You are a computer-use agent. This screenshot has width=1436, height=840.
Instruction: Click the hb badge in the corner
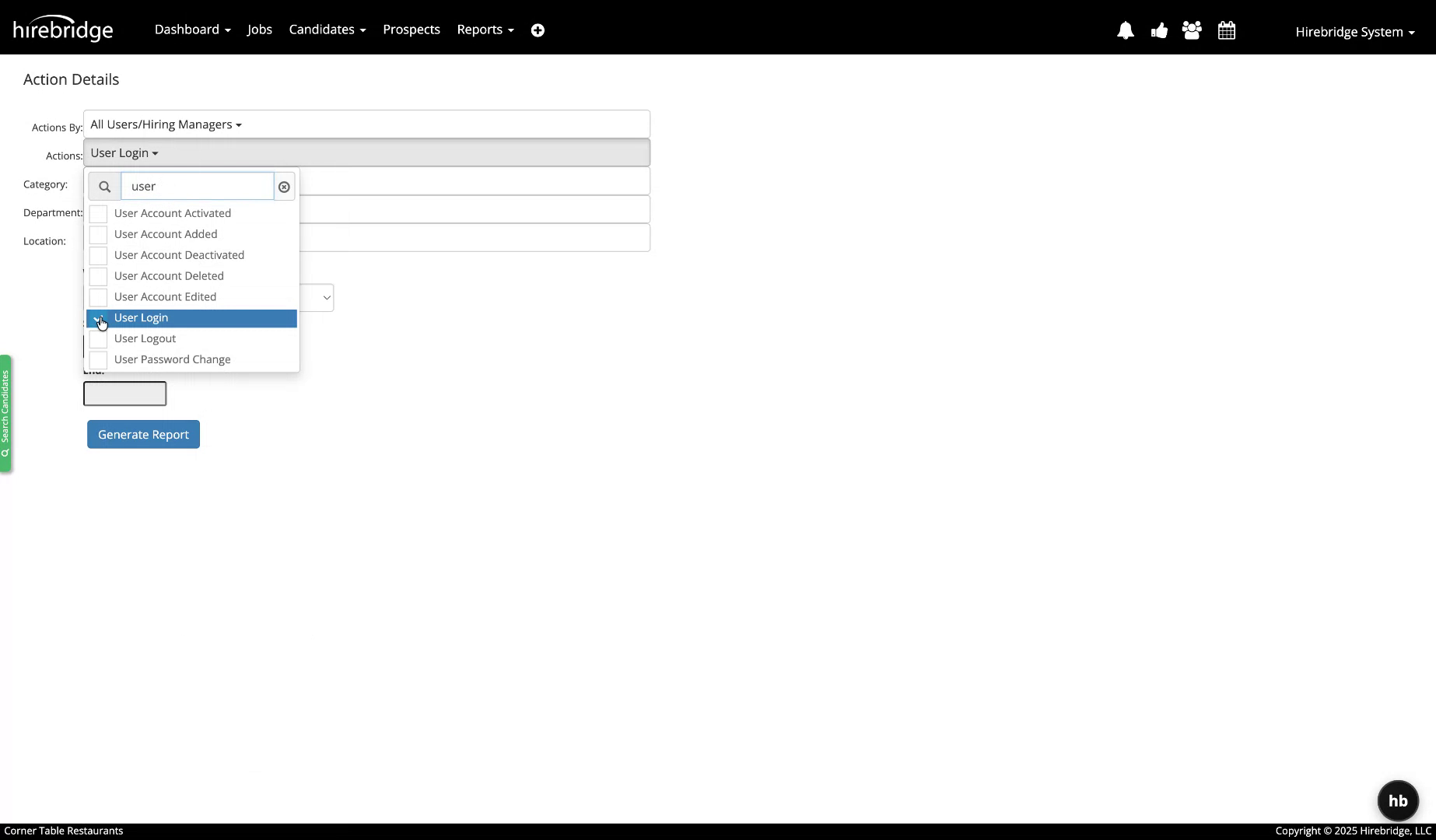click(x=1398, y=800)
